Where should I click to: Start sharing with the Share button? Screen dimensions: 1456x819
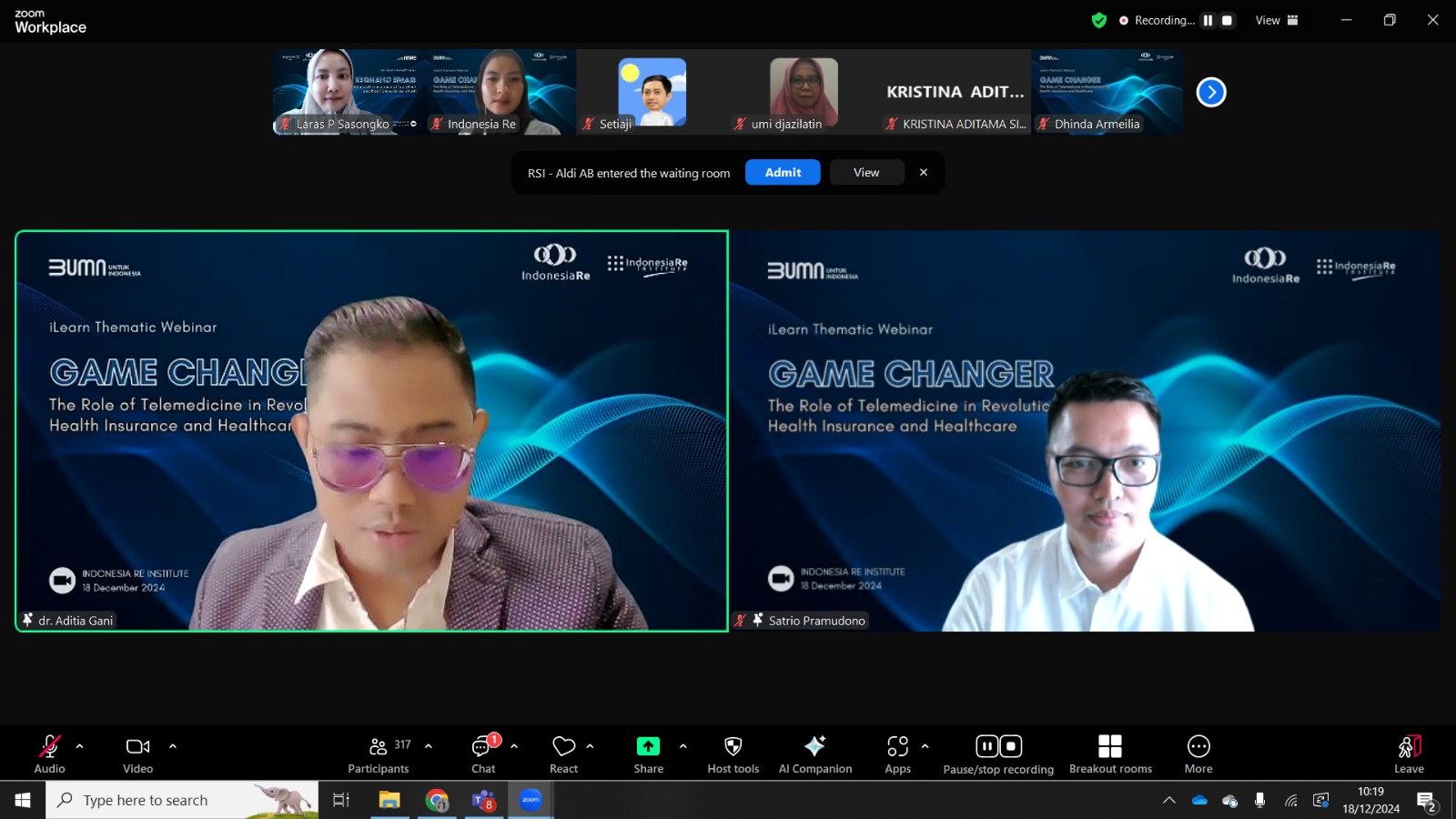[648, 754]
